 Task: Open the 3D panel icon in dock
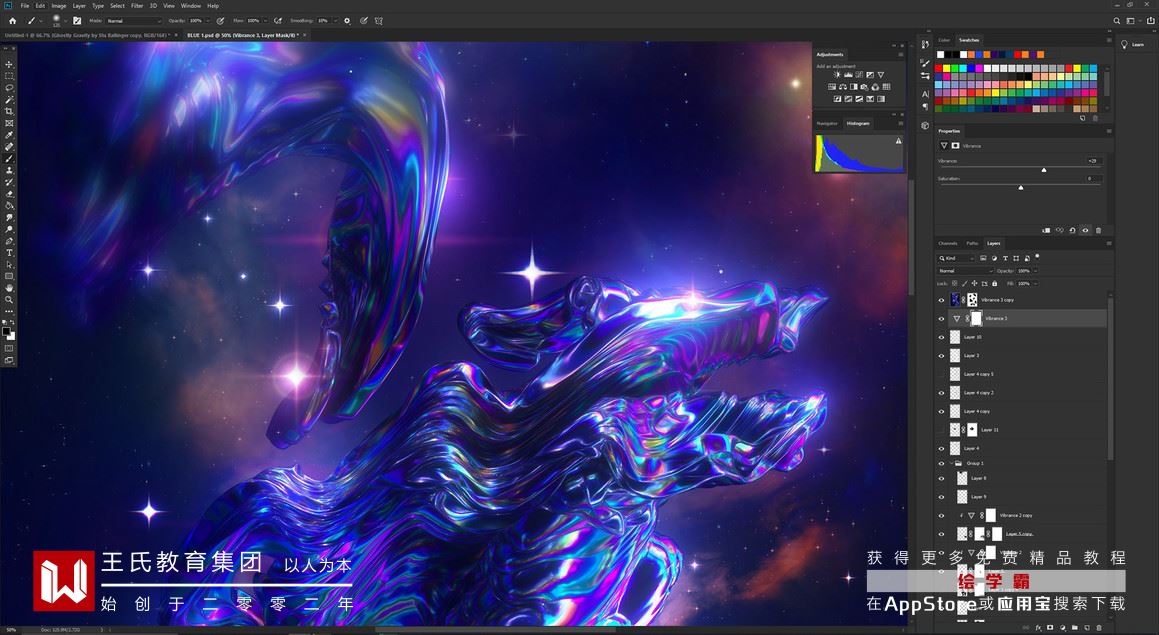[x=925, y=125]
